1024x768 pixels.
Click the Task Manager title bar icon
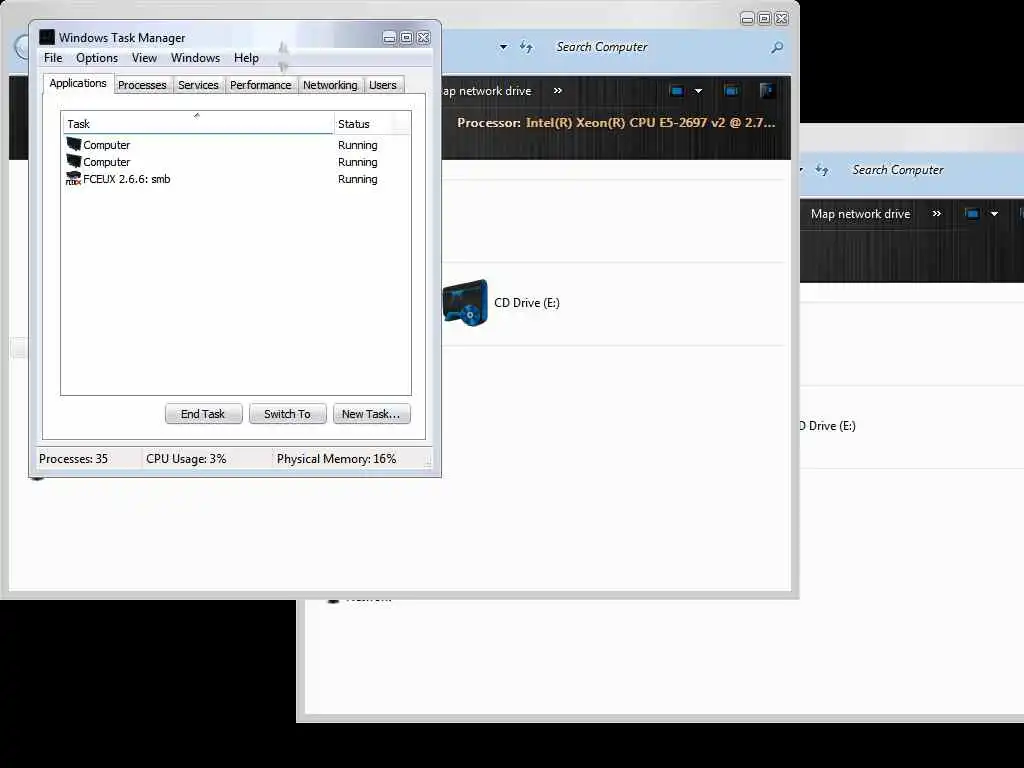tap(47, 37)
